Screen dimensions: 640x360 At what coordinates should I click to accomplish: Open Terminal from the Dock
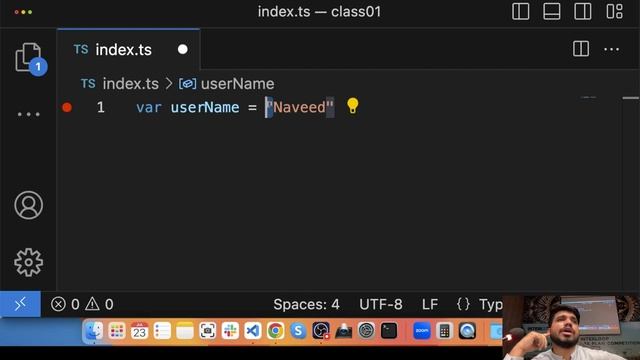389,331
